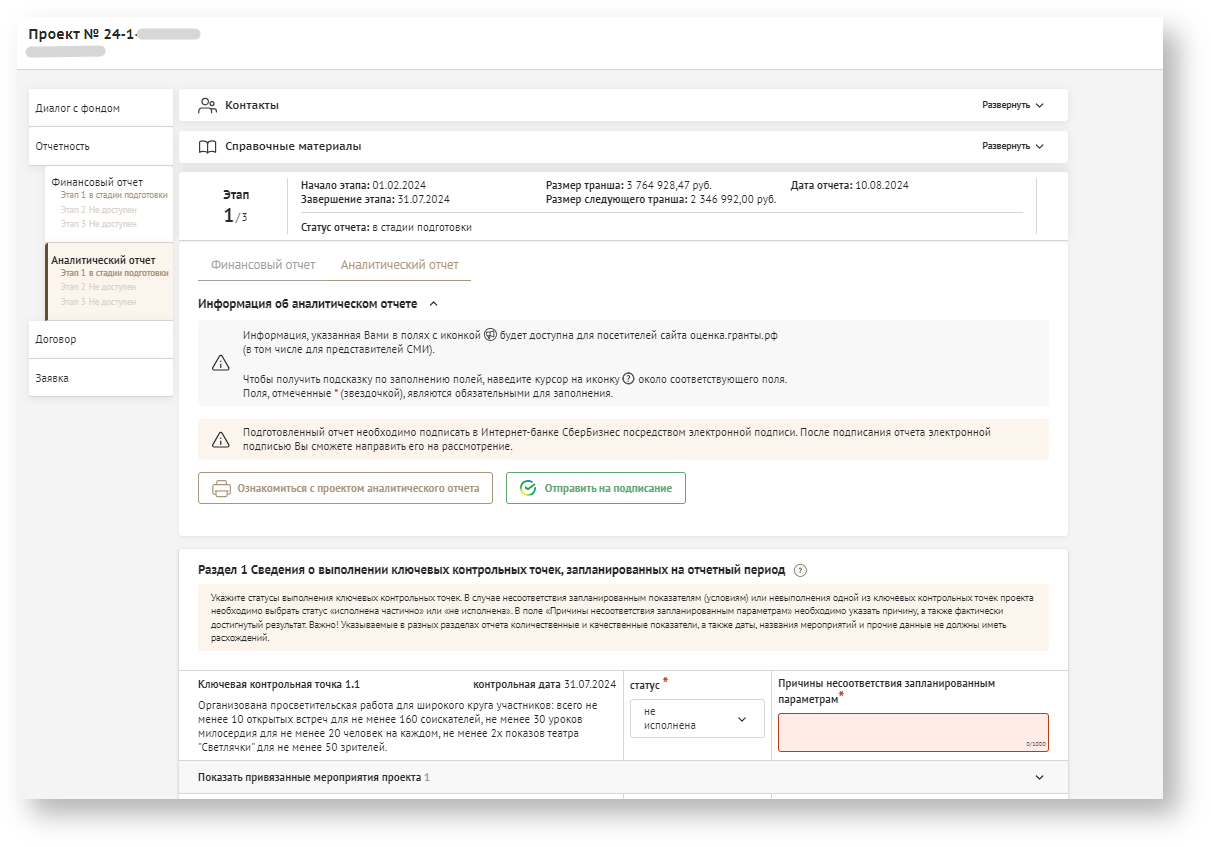Image resolution: width=1211 pixels, height=847 pixels.
Task: Click the Причины несоответствия text field
Action: pyautogui.click(x=912, y=732)
